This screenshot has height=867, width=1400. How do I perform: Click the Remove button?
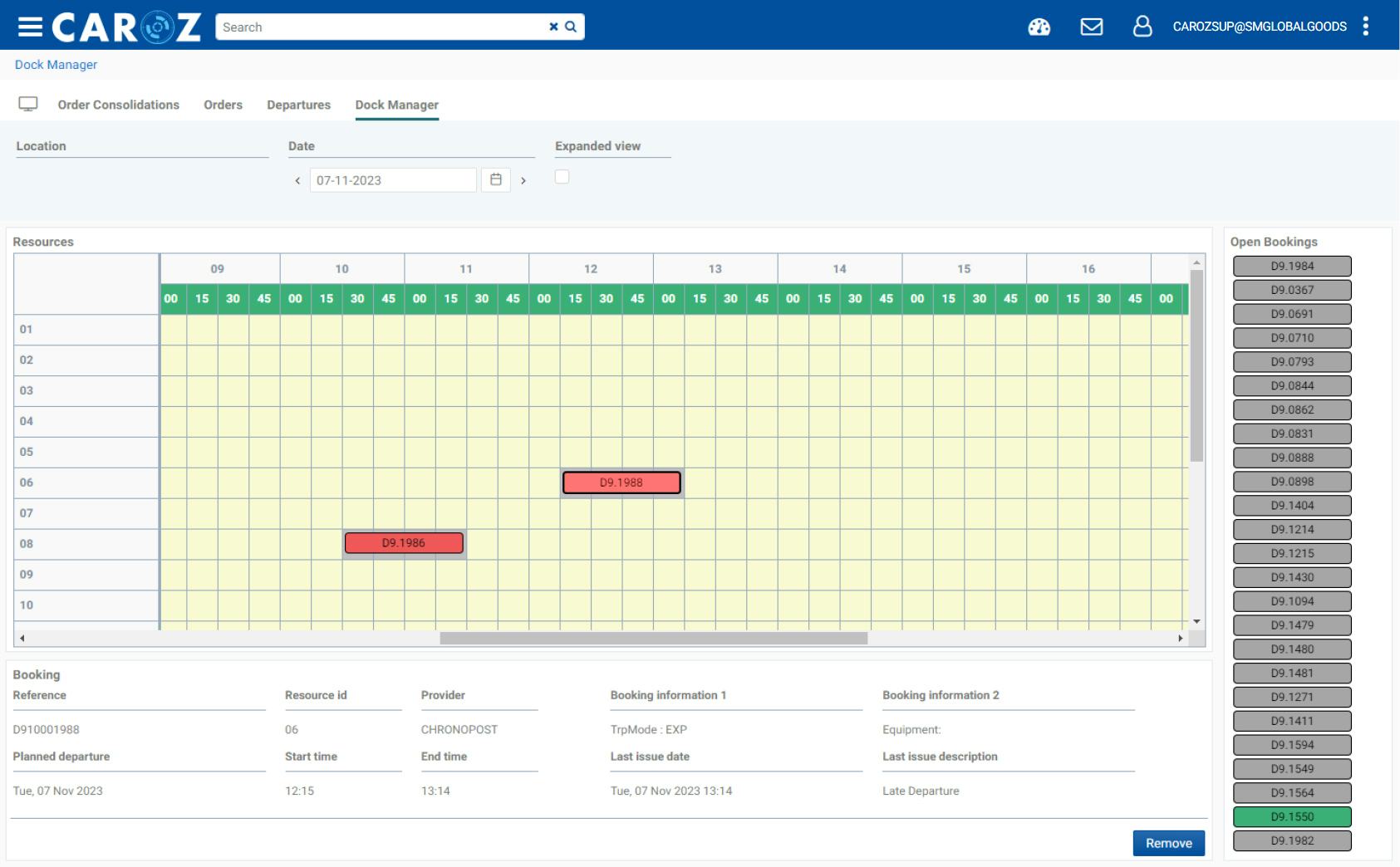tap(1168, 843)
